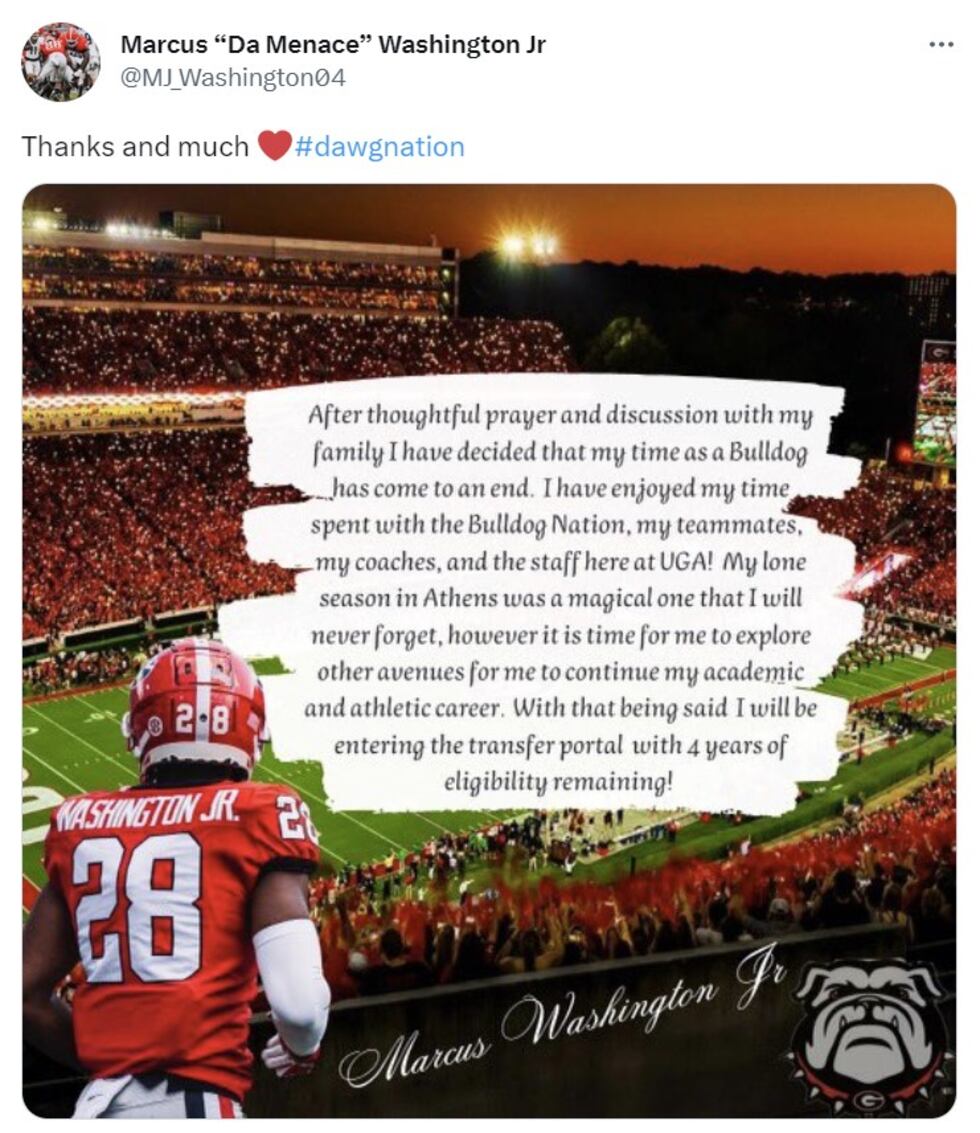Open the #dawgnation hashtag link
The height and width of the screenshot is (1133, 980).
(x=379, y=147)
